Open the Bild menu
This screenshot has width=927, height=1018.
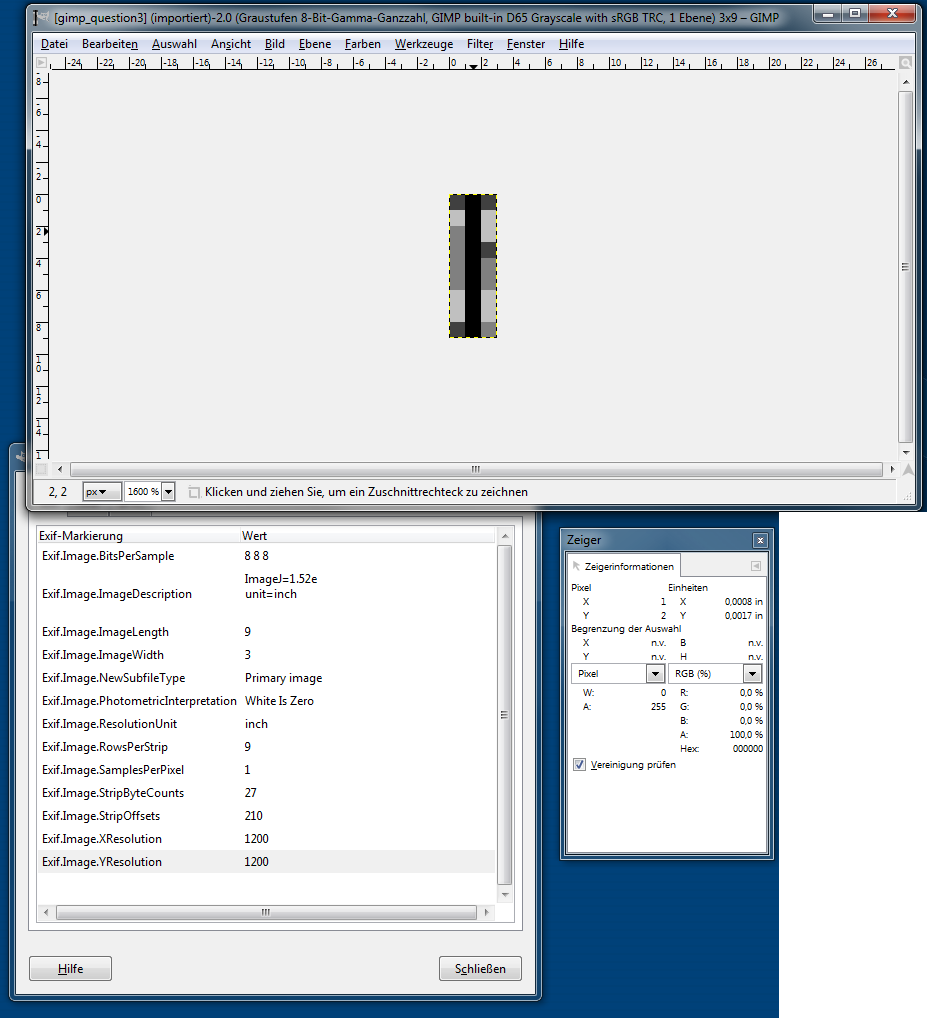[275, 44]
